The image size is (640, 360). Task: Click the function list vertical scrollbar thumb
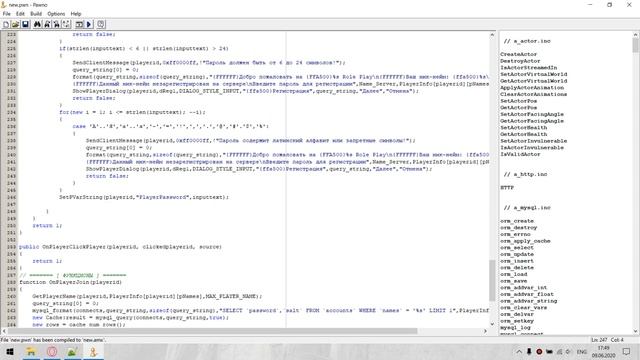tap(635, 45)
